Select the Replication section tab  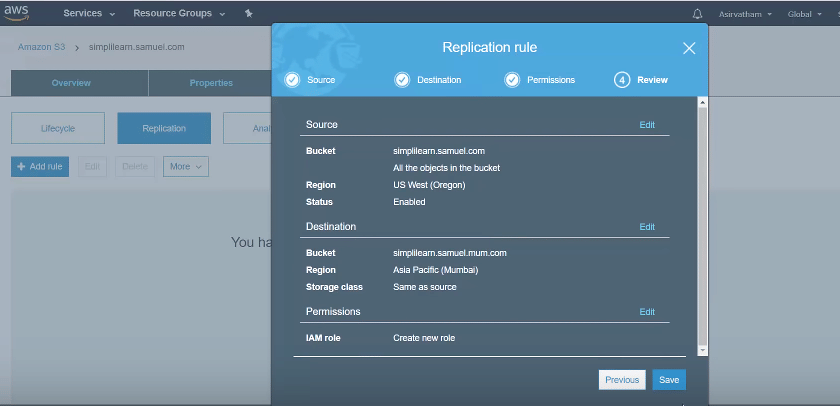(x=164, y=129)
